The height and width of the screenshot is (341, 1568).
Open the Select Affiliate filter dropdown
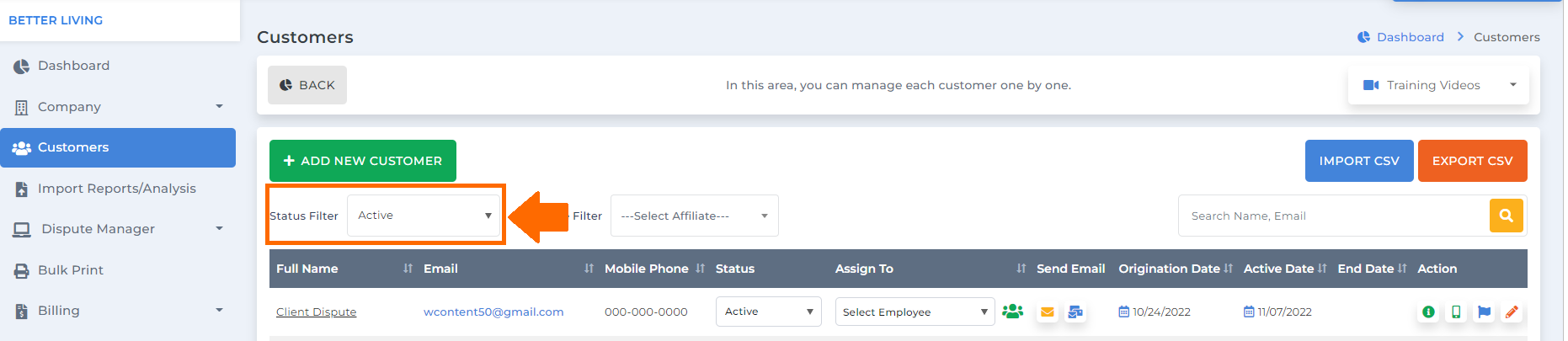click(x=694, y=216)
